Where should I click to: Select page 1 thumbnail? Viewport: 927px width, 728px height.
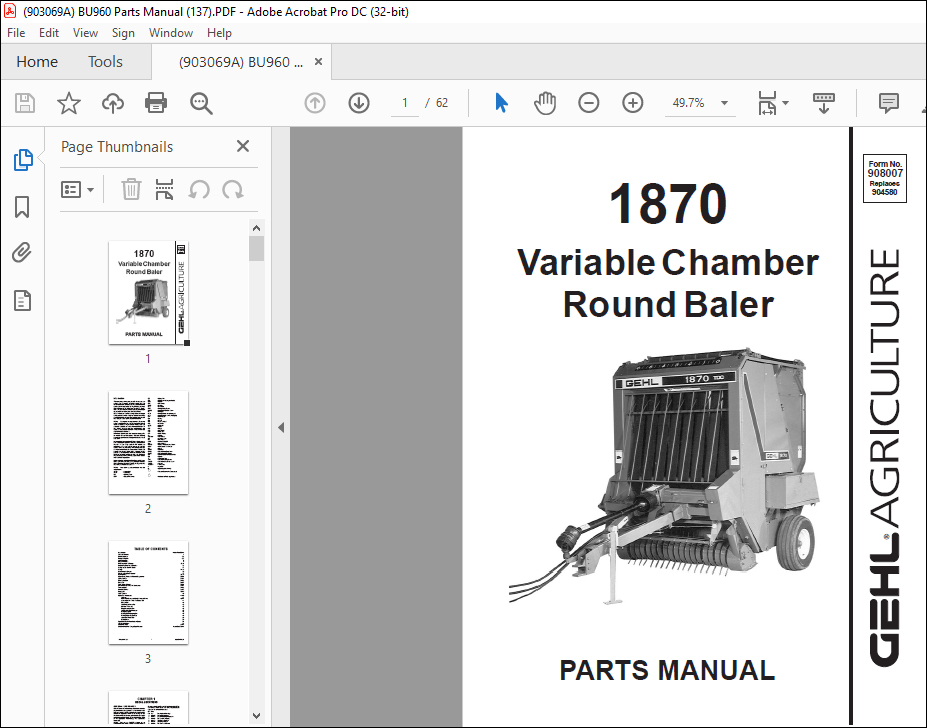(x=148, y=293)
